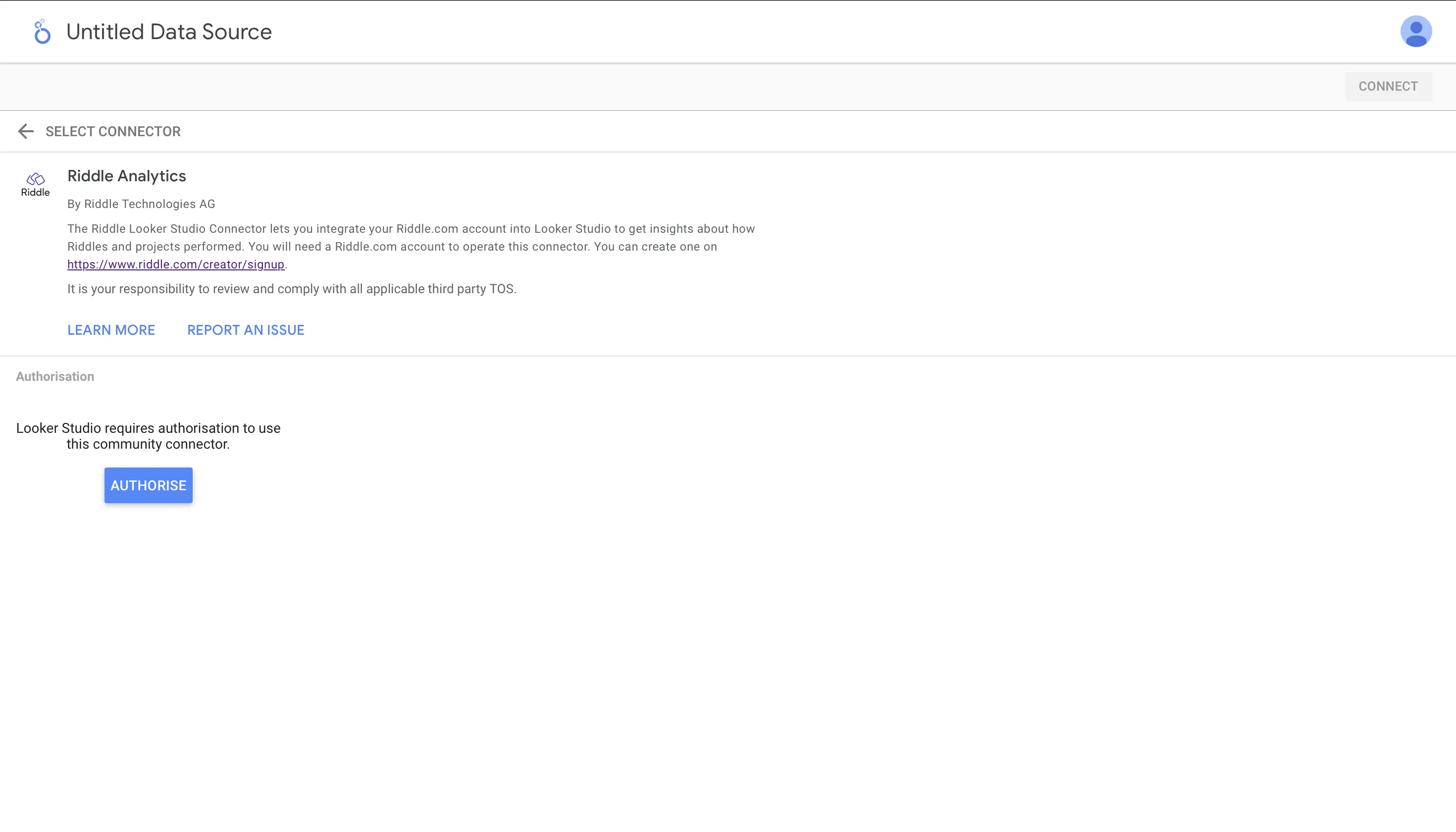Click the Authorisation section label

point(55,376)
